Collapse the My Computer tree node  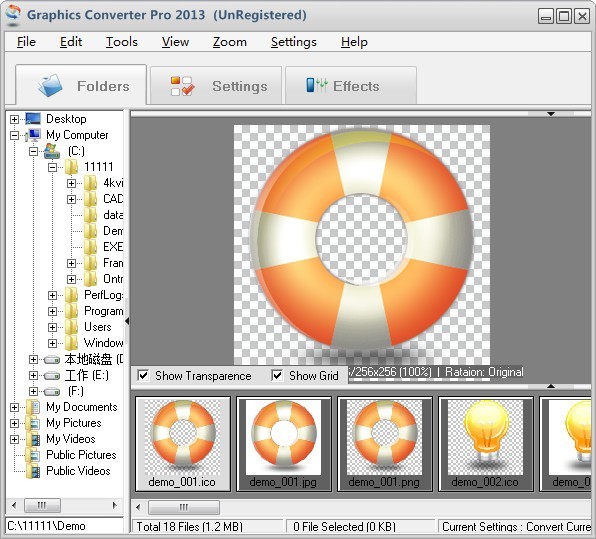pos(14,135)
